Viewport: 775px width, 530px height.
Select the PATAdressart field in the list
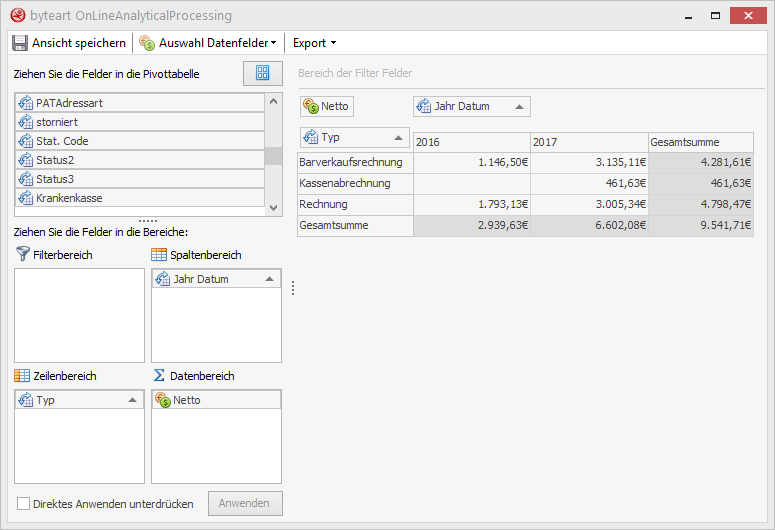click(140, 103)
